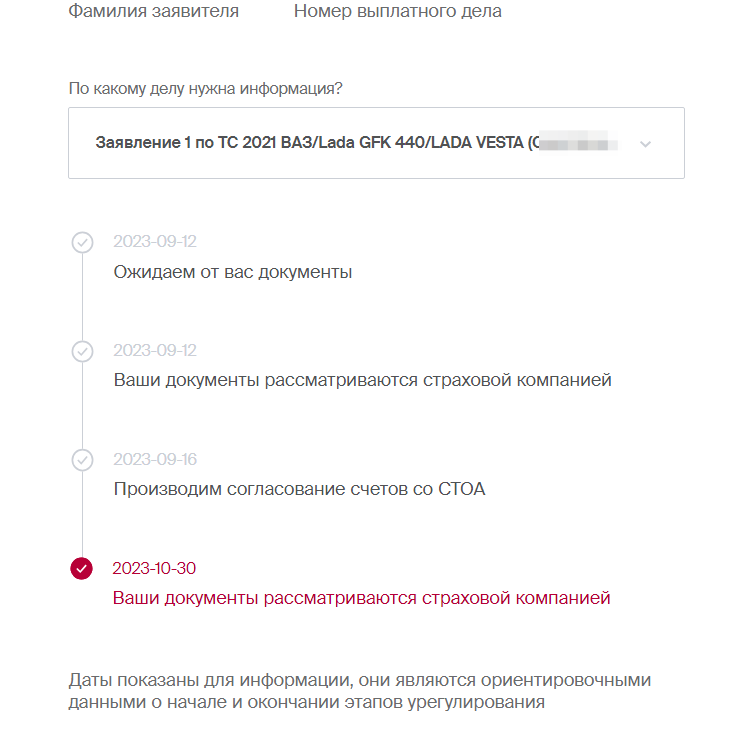Click the 2023-09-12 date above "Ожидаем от вас документы"
756x739 pixels.
pos(155,241)
